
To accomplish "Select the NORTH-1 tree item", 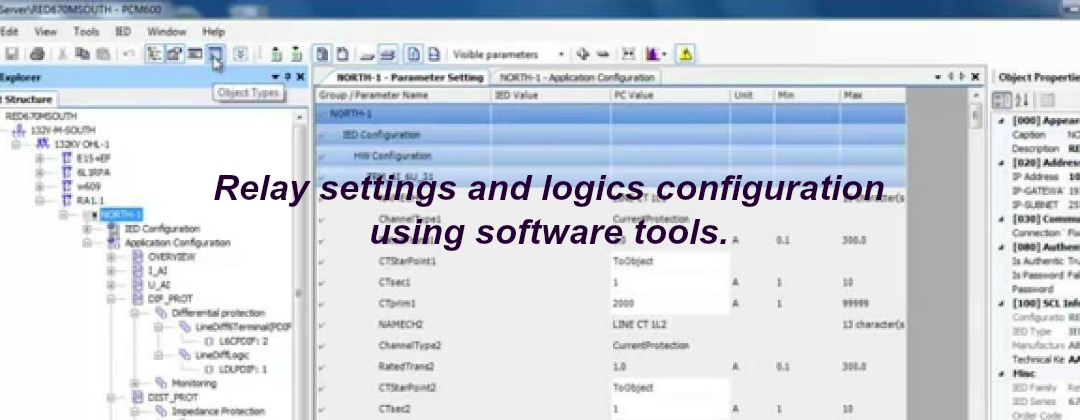I will click(x=121, y=215).
